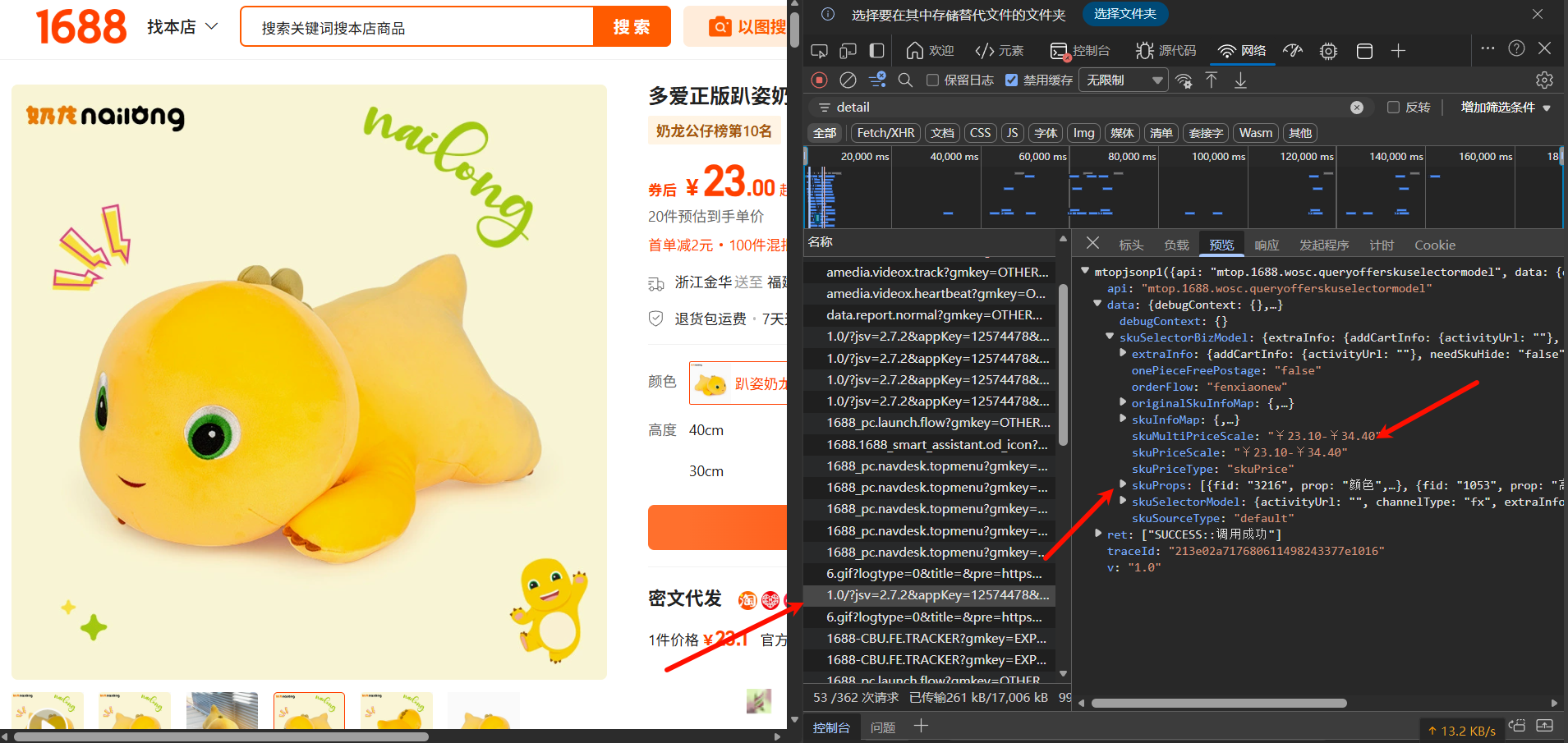Click the export HAR download arrow
Screen dimensions: 1568x743
[1240, 80]
